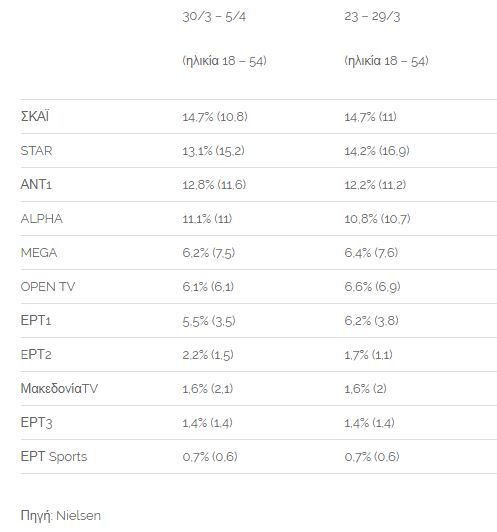Image resolution: width=497 pixels, height=532 pixels.
Task: Click the 23 – 29/3 column header
Action: click(372, 17)
